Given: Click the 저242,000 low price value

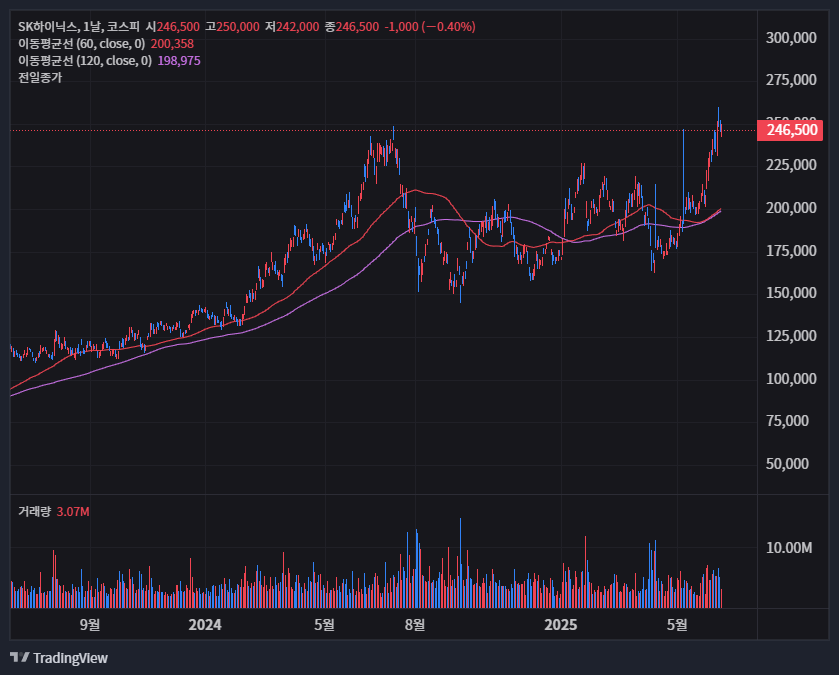Looking at the screenshot, I should 292,27.
